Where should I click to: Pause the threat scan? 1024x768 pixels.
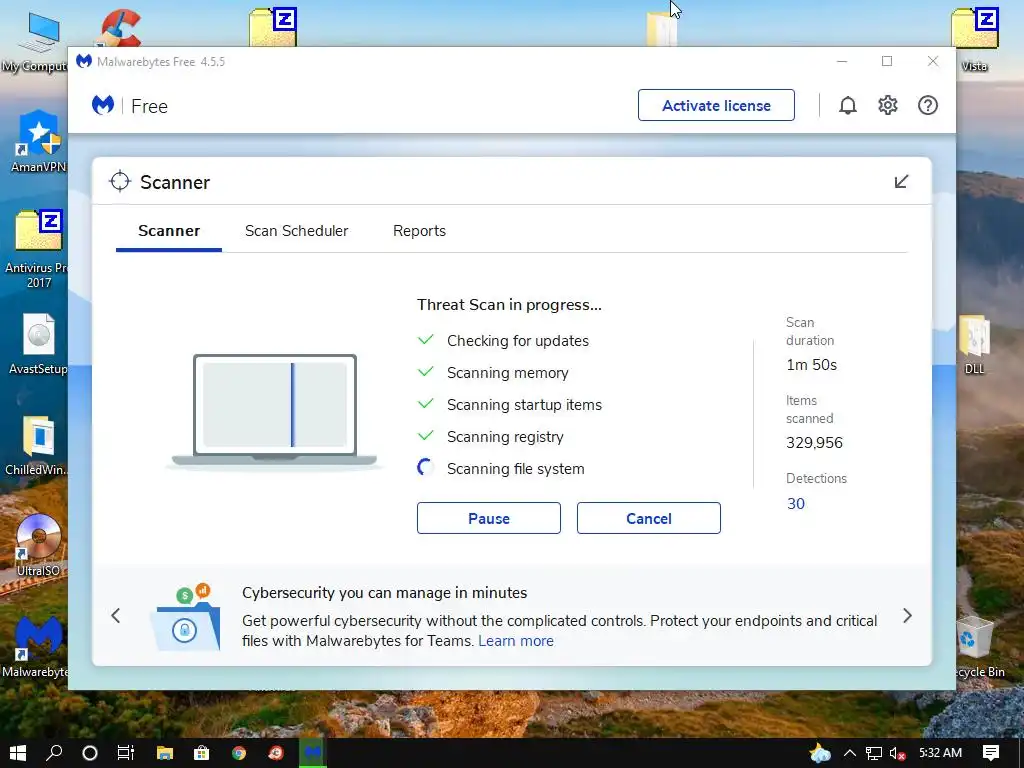pyautogui.click(x=488, y=519)
